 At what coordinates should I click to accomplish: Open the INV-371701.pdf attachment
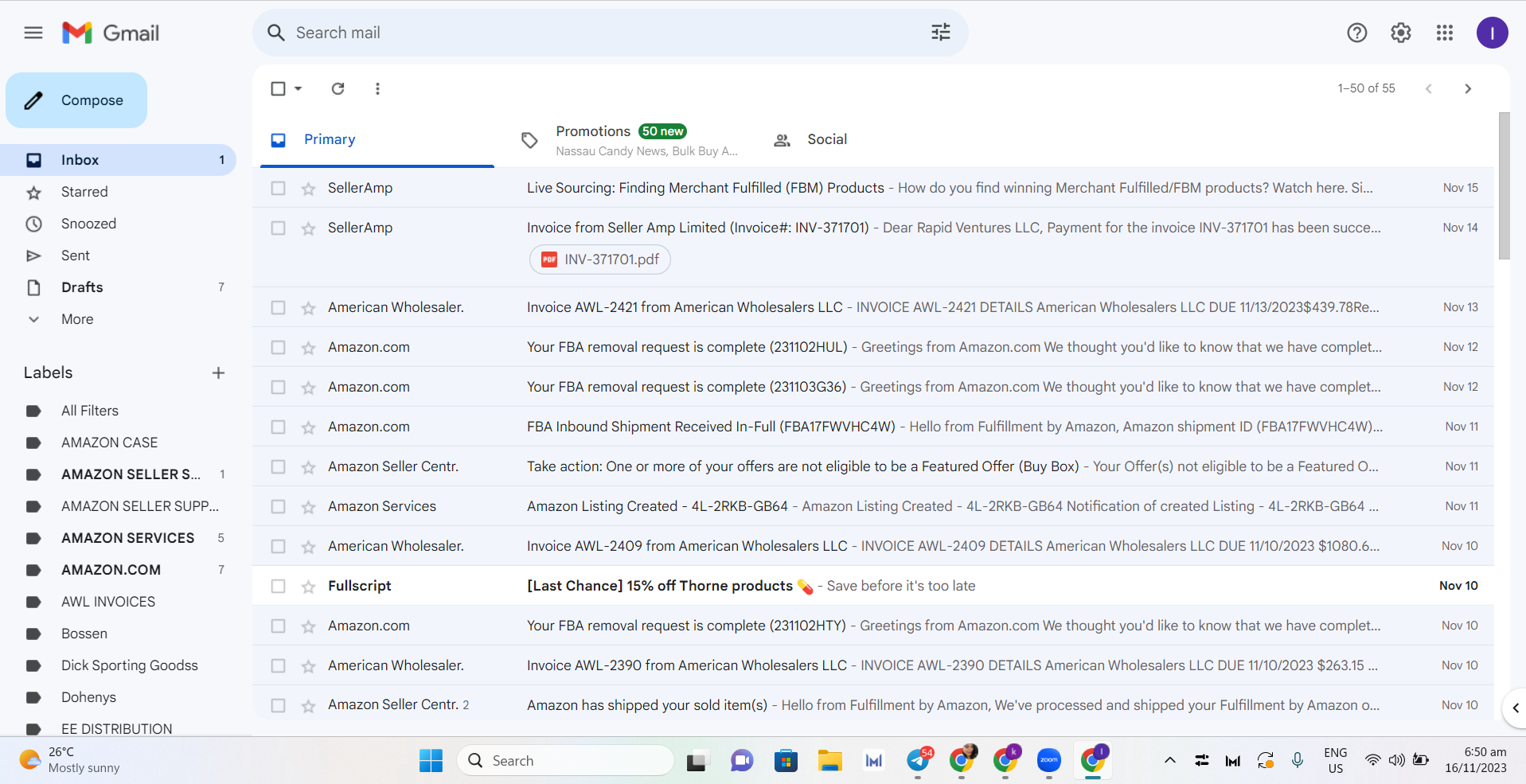tap(600, 259)
